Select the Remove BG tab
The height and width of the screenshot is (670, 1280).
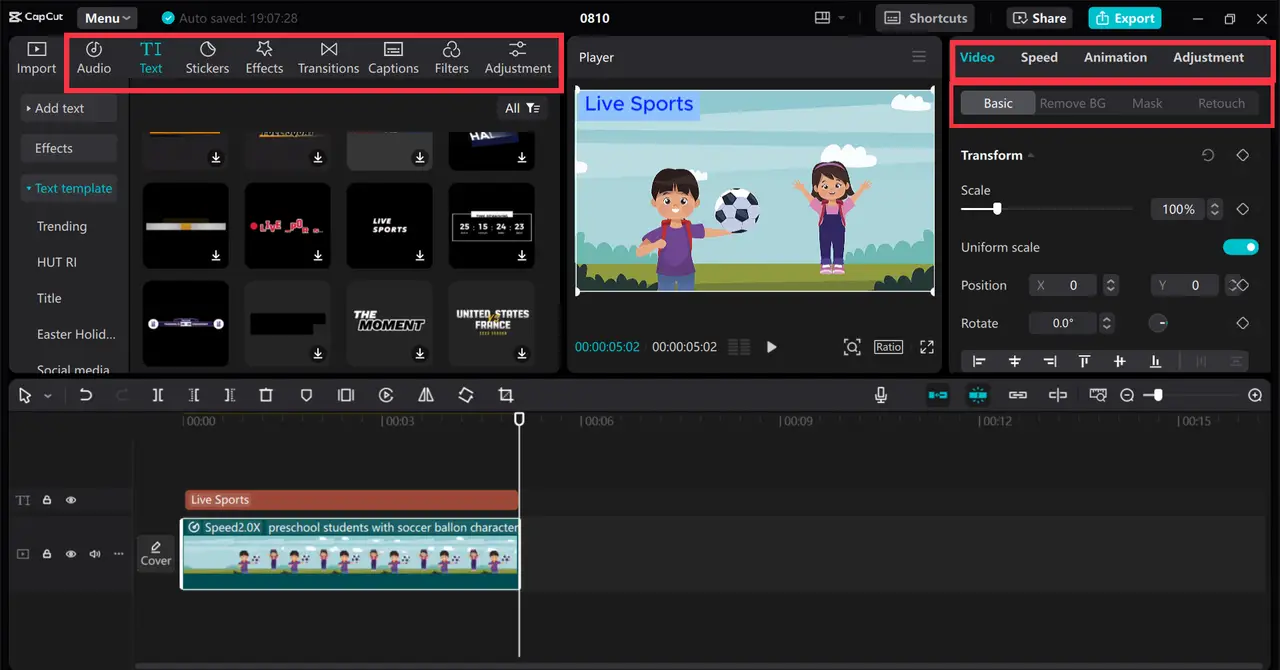1073,103
